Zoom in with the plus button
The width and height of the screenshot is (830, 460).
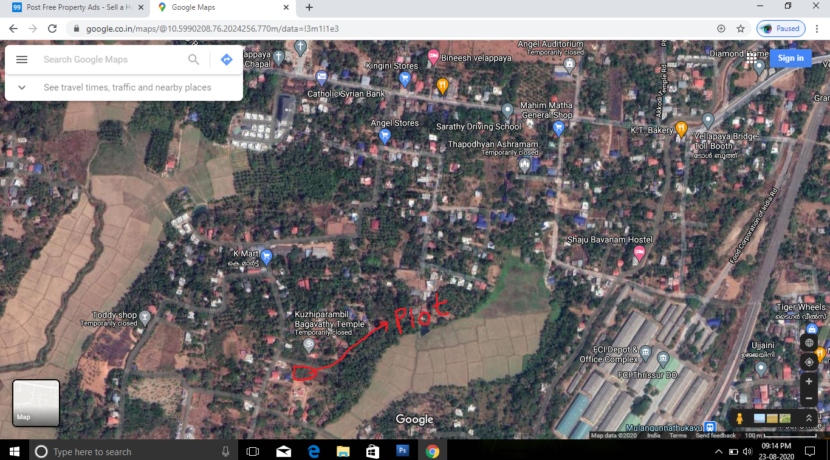coord(809,382)
